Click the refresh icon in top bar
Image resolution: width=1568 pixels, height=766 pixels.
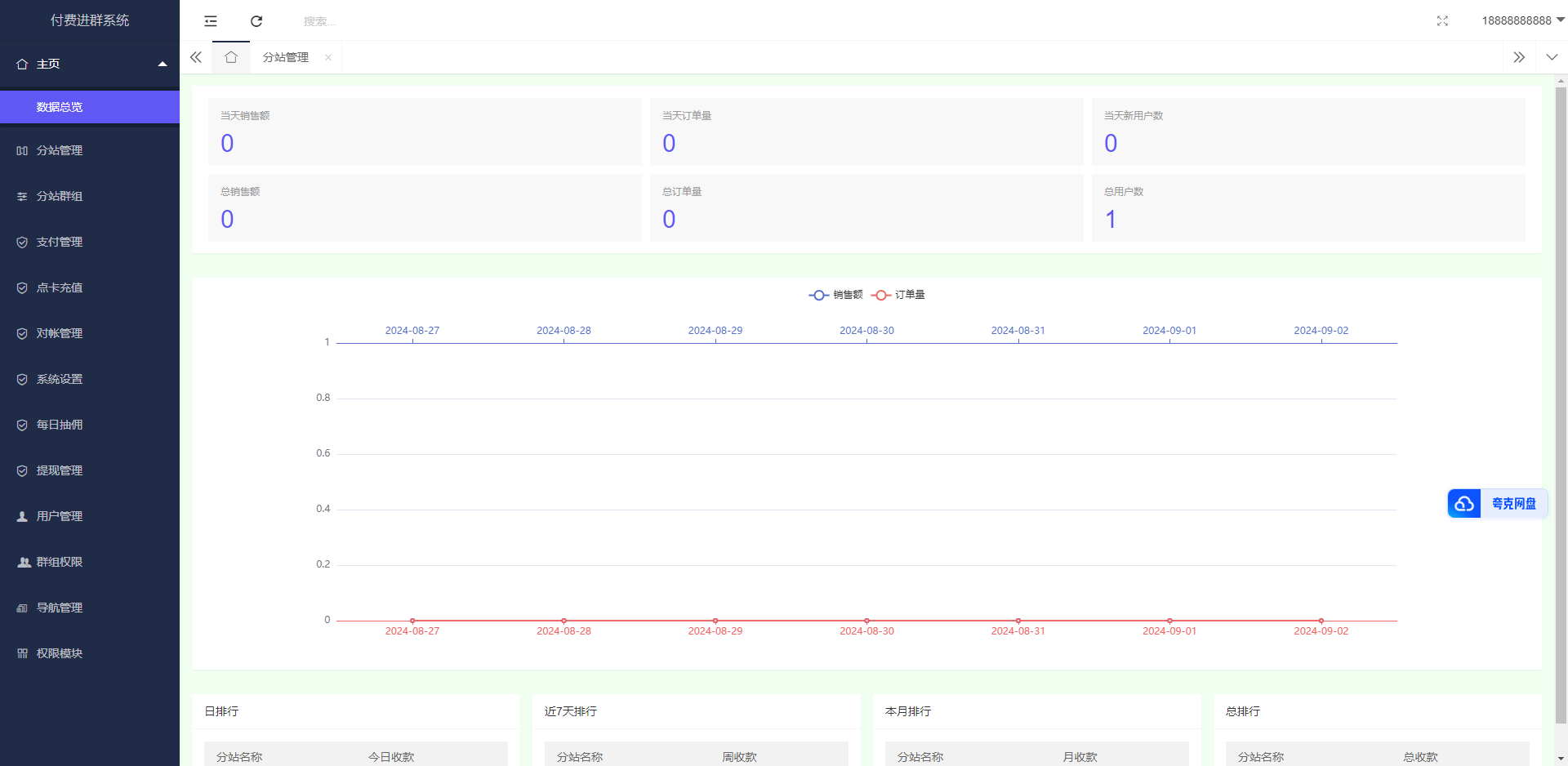tap(256, 20)
